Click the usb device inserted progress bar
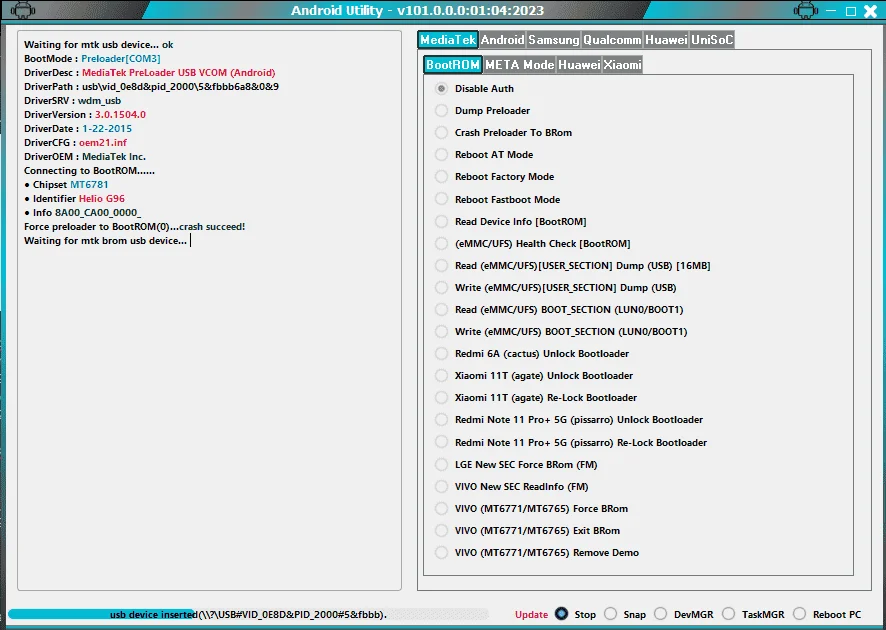This screenshot has width=886, height=630. click(248, 614)
